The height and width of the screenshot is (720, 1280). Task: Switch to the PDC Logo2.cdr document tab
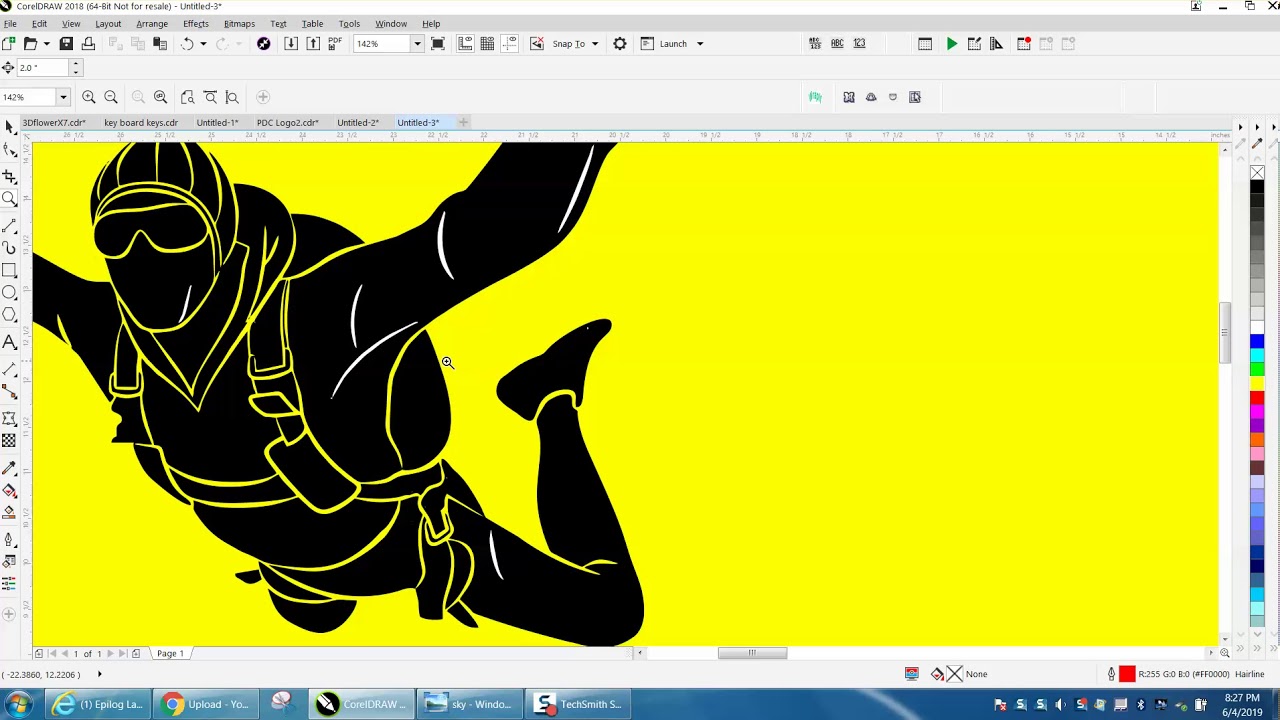pyautogui.click(x=287, y=123)
